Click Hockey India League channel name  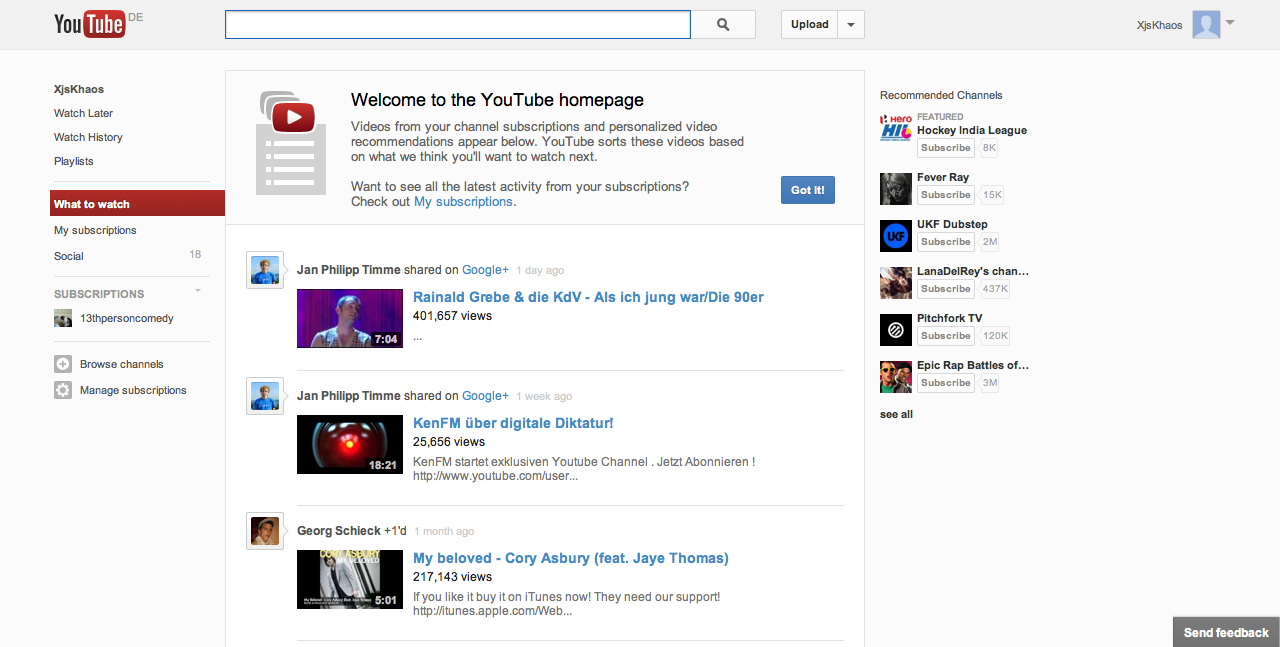coord(972,130)
